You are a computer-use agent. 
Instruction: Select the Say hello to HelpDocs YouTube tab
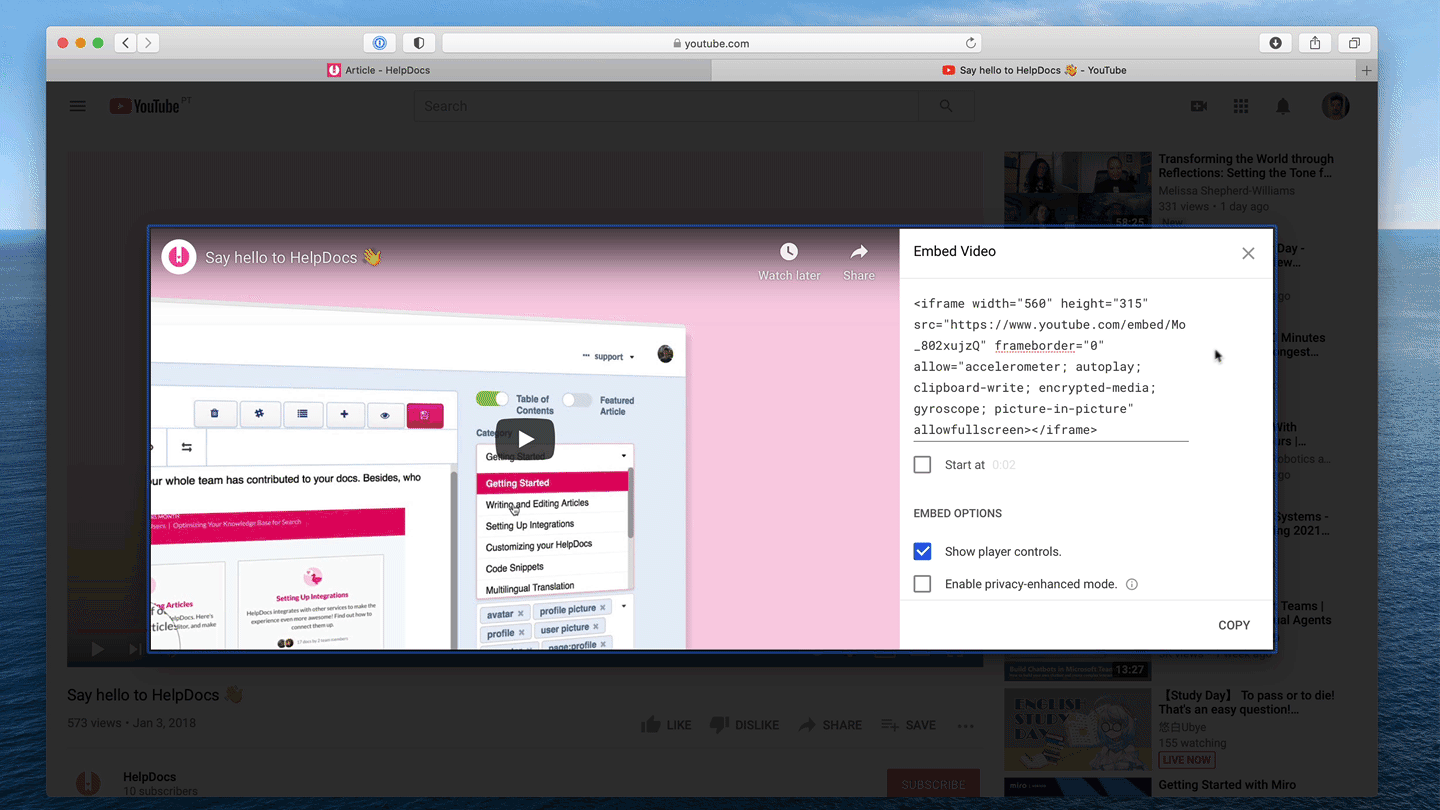tap(1034, 70)
